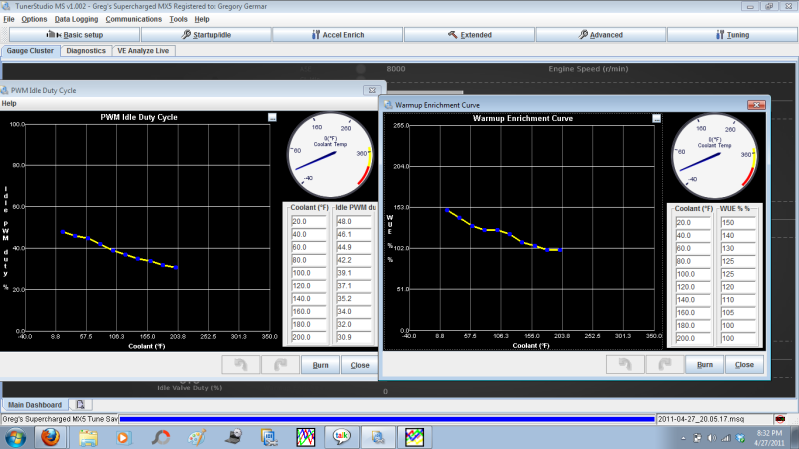Click small corner icon on Warmup Enrichment graph
Screen dimensions: 799x449
point(656,118)
